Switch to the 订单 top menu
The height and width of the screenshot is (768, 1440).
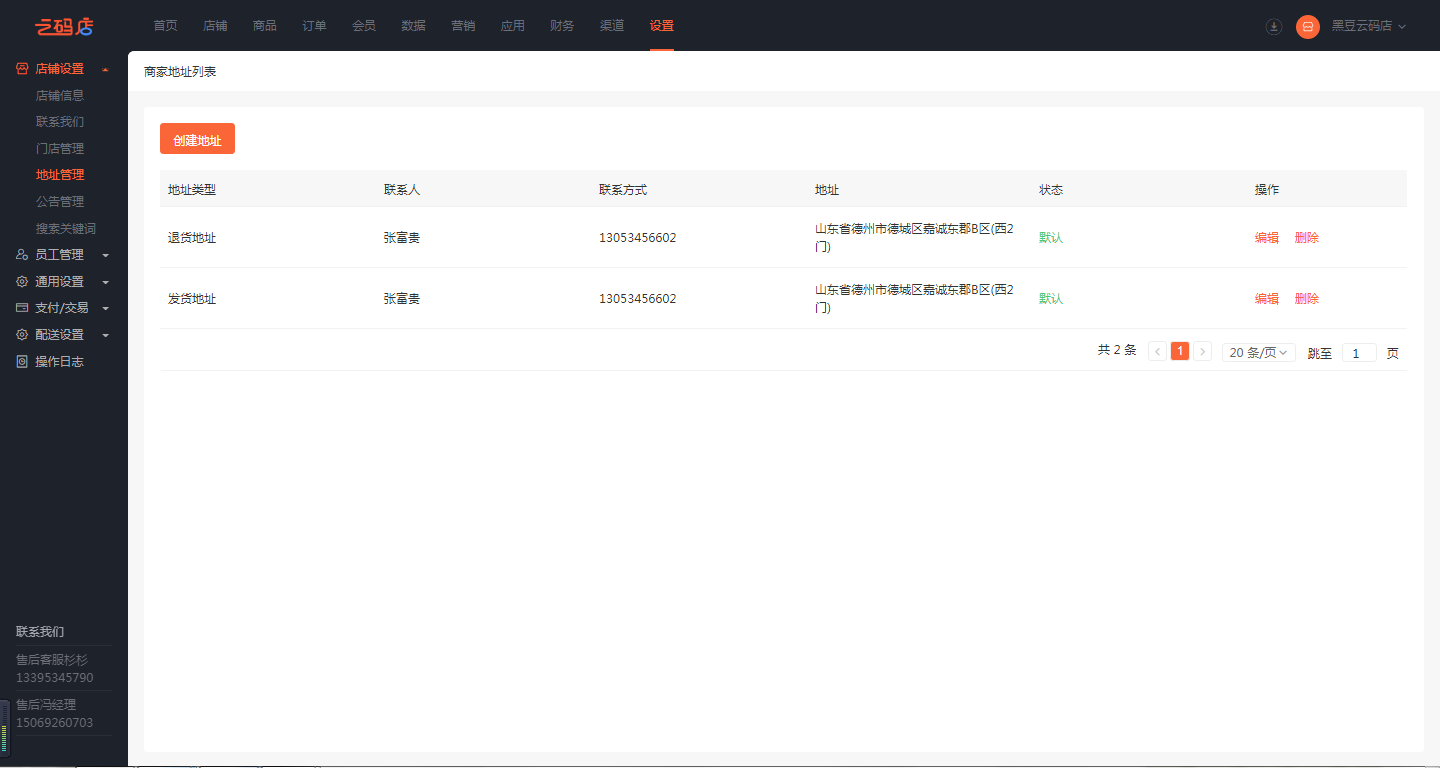click(x=314, y=26)
